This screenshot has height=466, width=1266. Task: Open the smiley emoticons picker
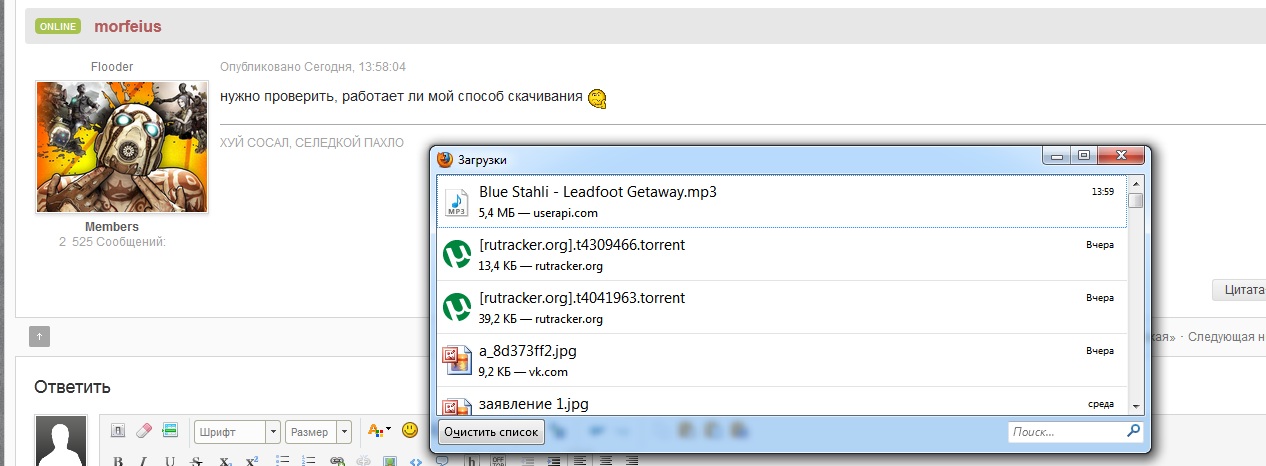(409, 430)
